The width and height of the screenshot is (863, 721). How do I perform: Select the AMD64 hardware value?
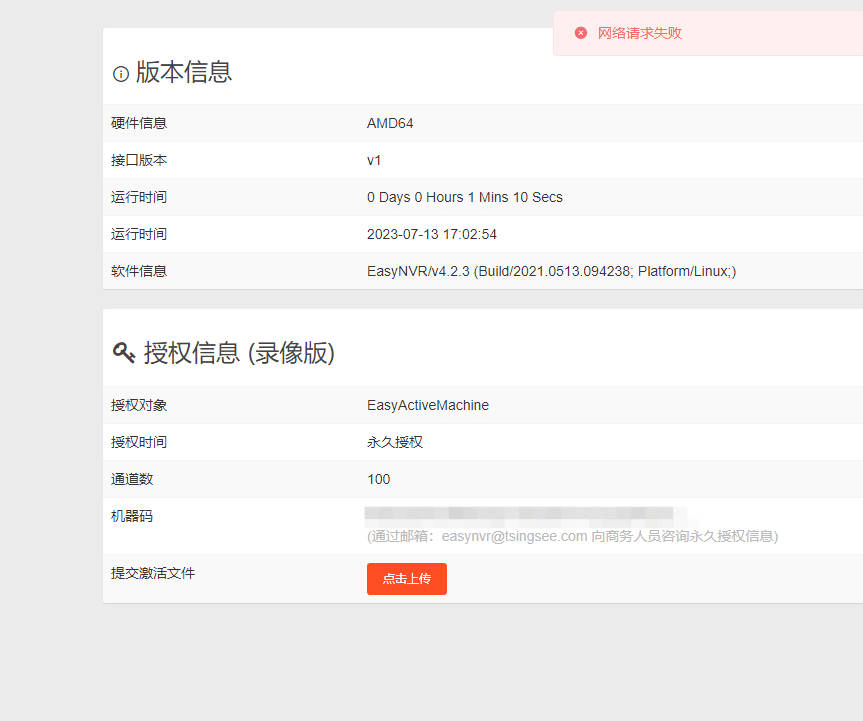(x=390, y=123)
